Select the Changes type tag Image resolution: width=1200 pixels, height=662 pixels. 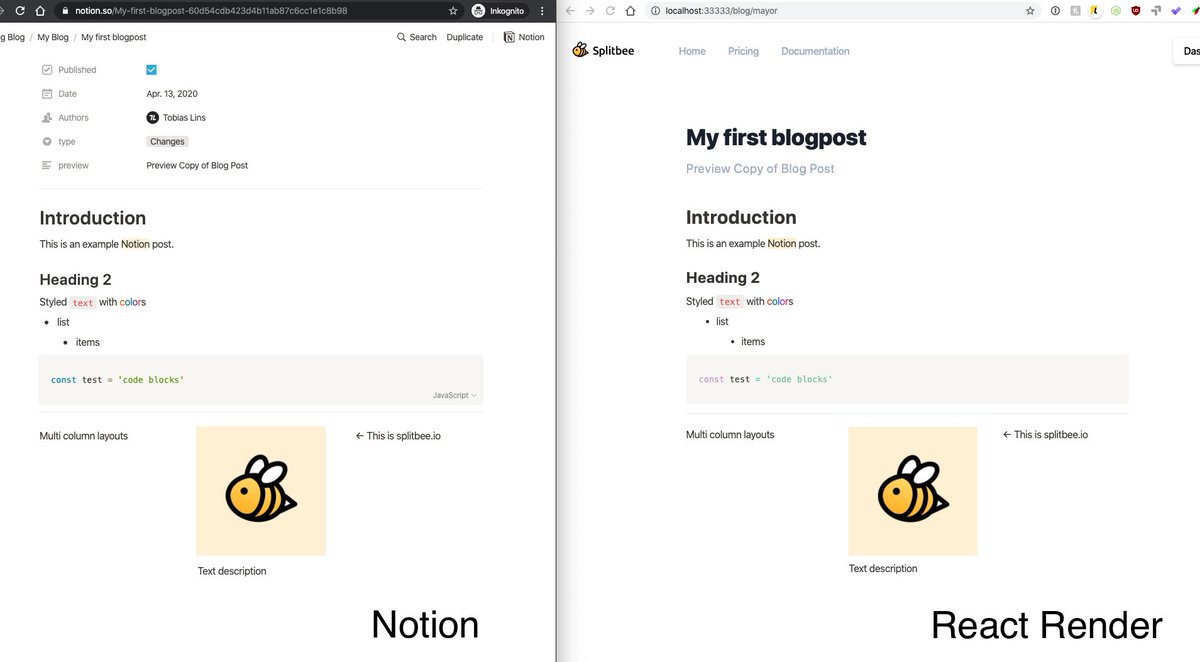click(167, 142)
